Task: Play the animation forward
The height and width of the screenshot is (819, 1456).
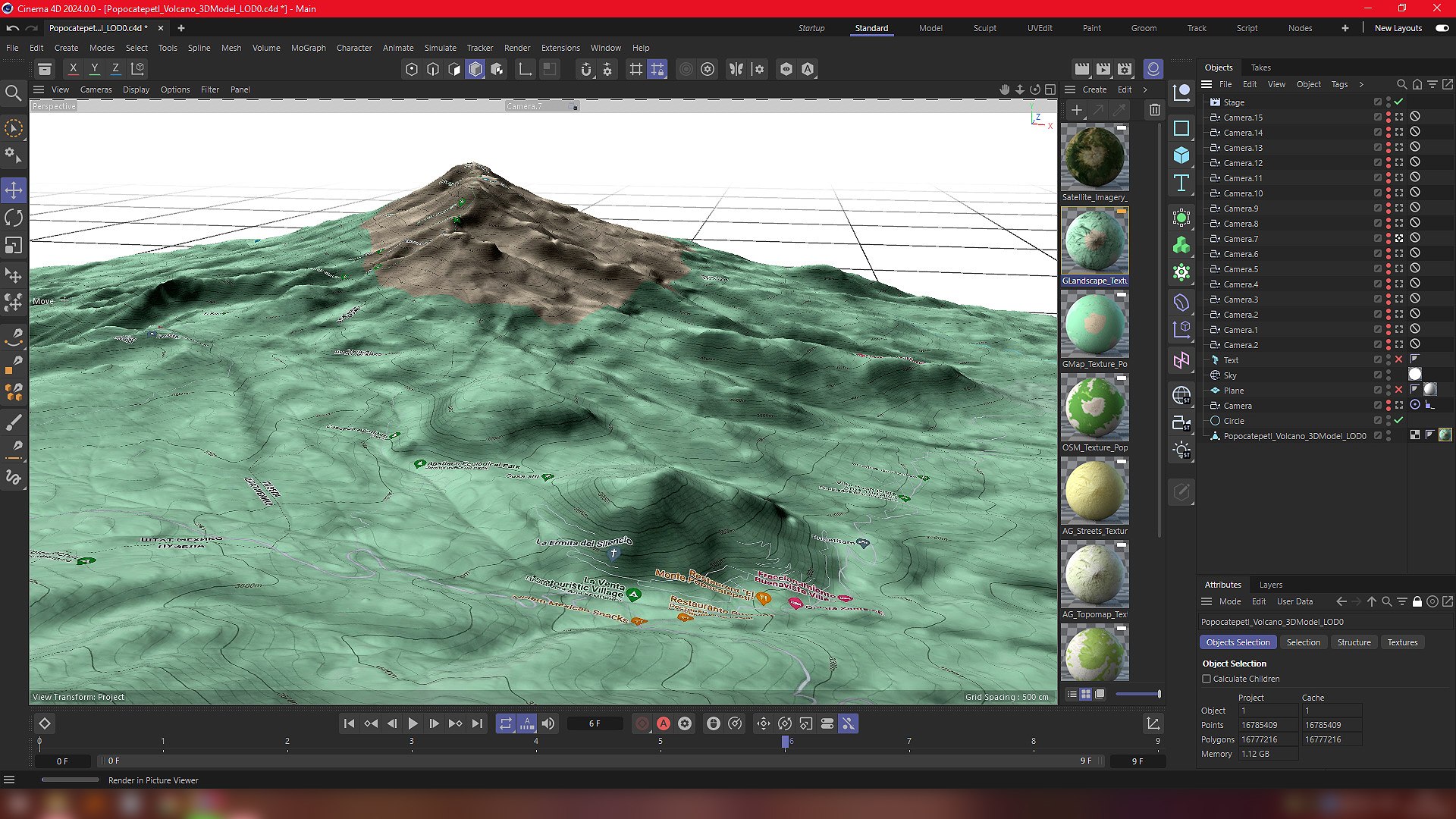Action: coord(413,723)
